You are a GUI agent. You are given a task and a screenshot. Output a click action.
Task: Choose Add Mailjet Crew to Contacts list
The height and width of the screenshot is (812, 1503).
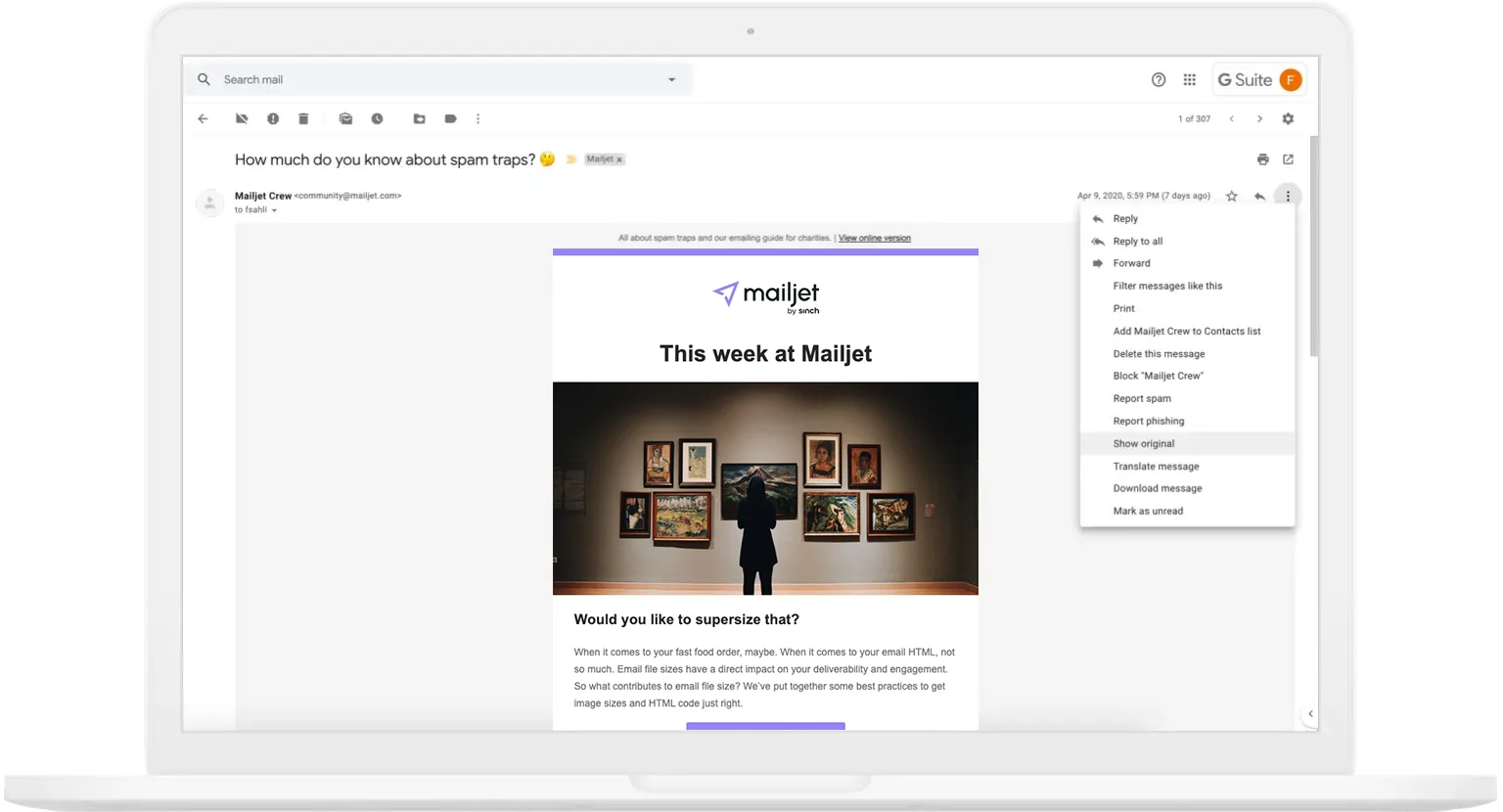(x=1187, y=331)
